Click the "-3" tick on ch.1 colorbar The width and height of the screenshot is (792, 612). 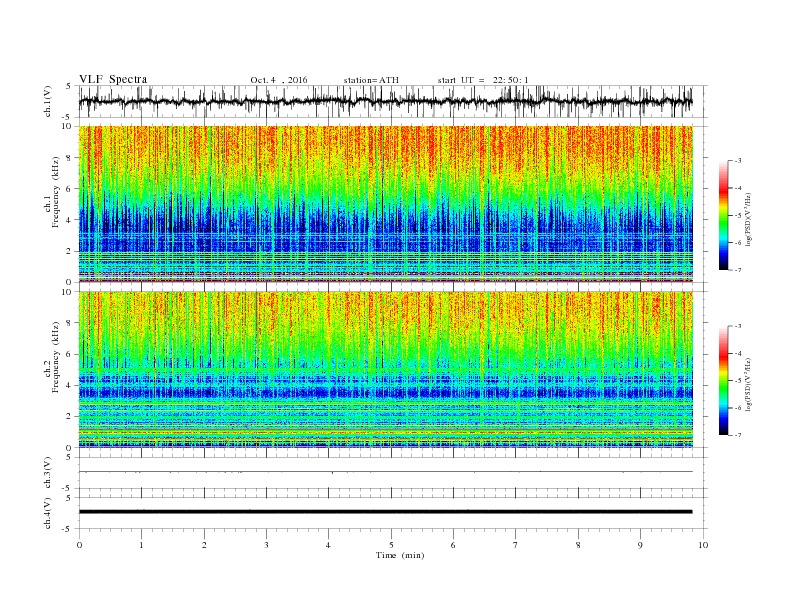(x=738, y=161)
